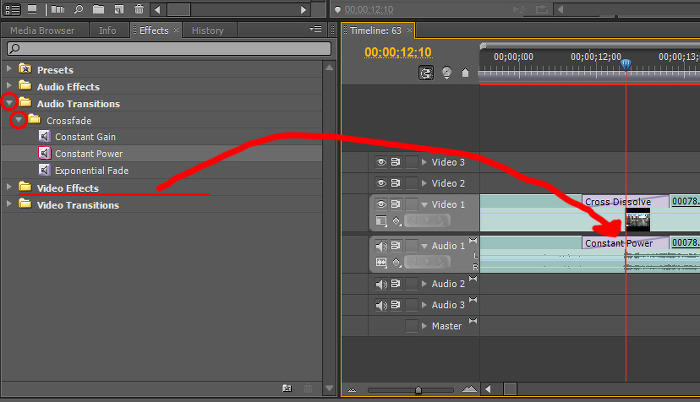Image resolution: width=700 pixels, height=402 pixels.
Task: Click the Constant Gain transition icon
Action: [44, 136]
